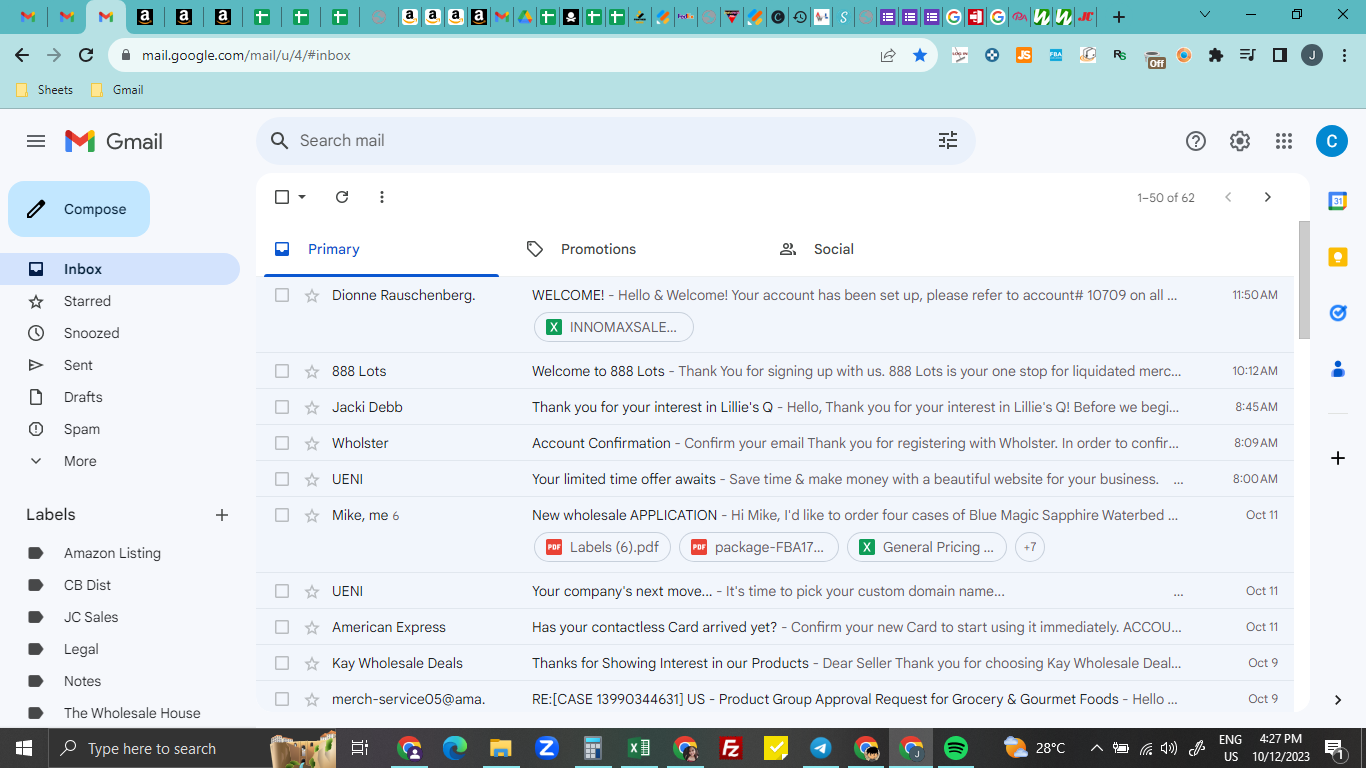Star the American Express email
This screenshot has height=768, width=1366.
(x=312, y=627)
